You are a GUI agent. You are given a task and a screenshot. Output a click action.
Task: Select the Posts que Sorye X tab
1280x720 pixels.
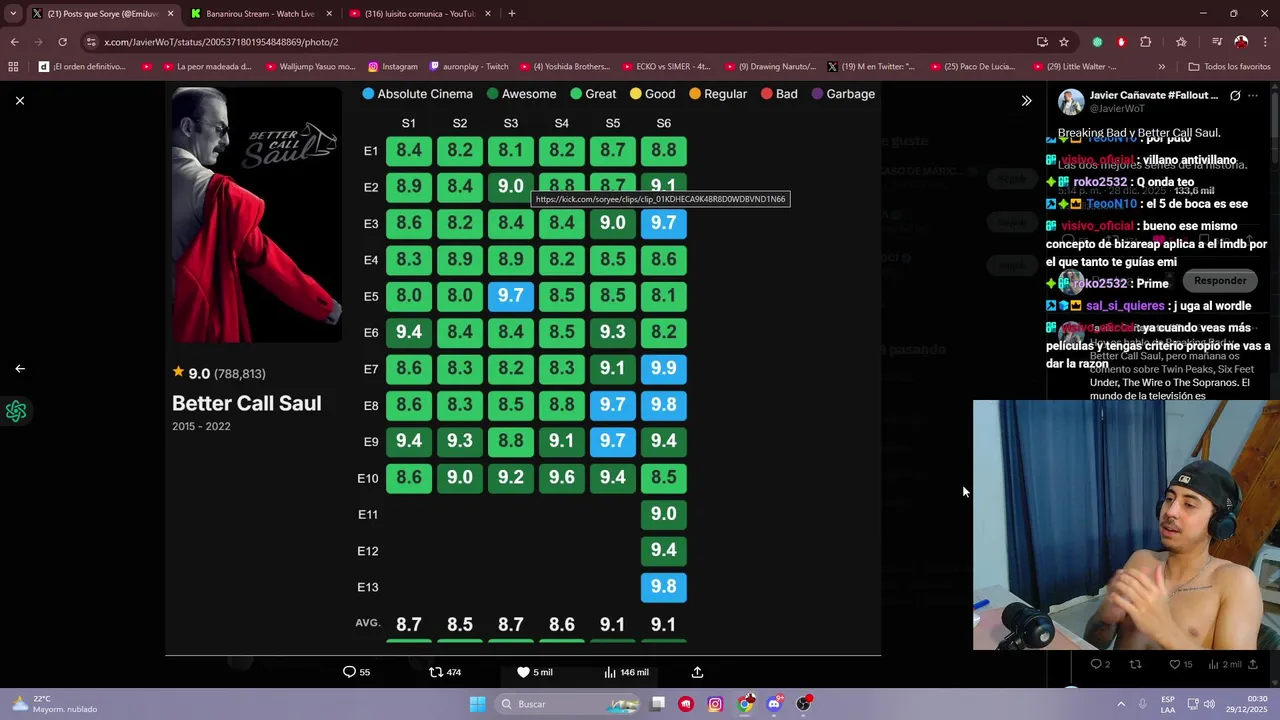pyautogui.click(x=102, y=14)
